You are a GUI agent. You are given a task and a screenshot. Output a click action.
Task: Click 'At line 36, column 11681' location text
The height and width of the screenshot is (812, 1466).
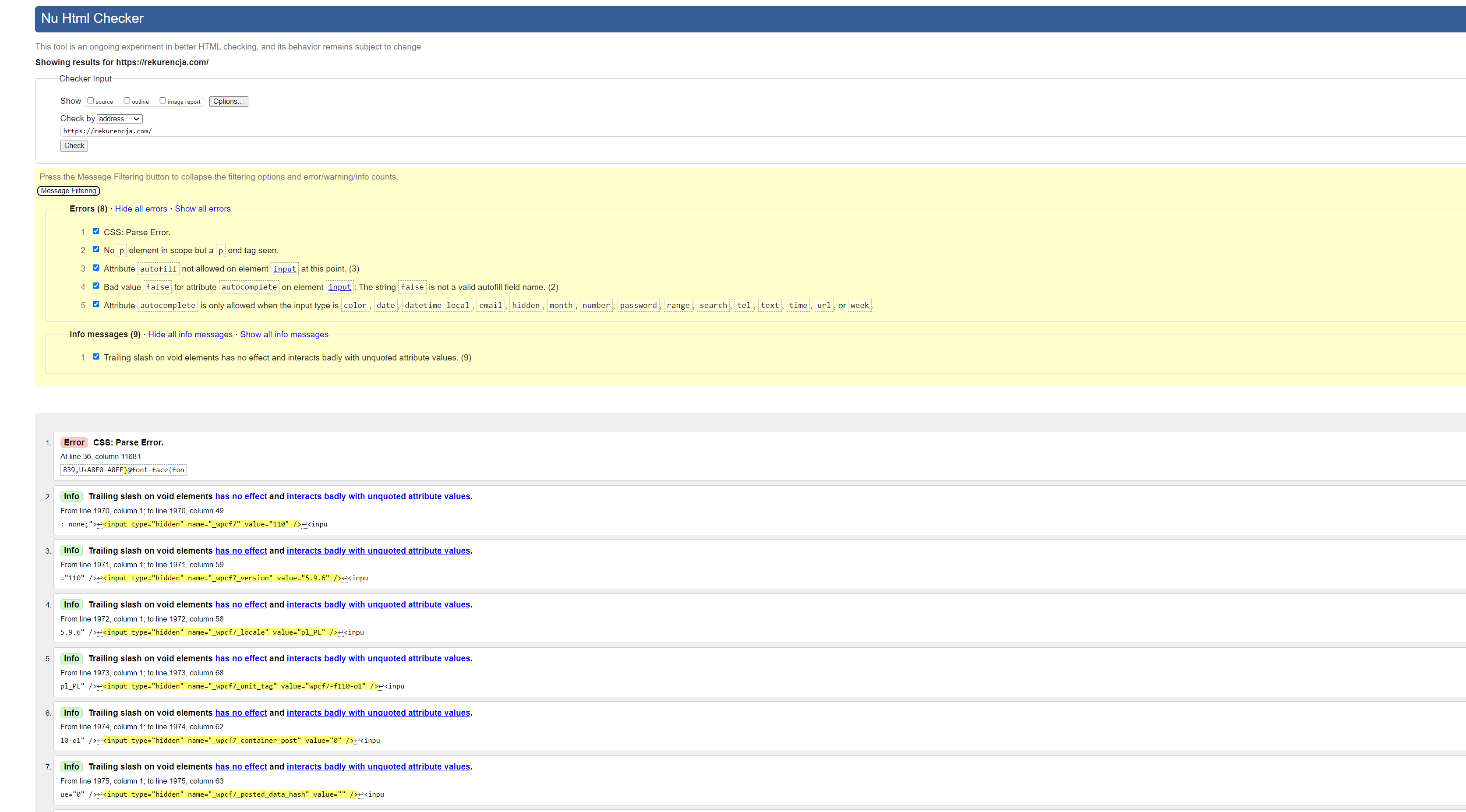coord(100,457)
